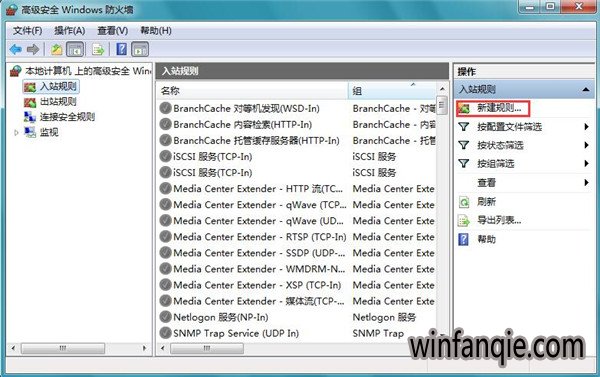Select rule BranchCache 托管缓存服务器(HTTP-In)
Screen dimensions: 600x377
256,141
